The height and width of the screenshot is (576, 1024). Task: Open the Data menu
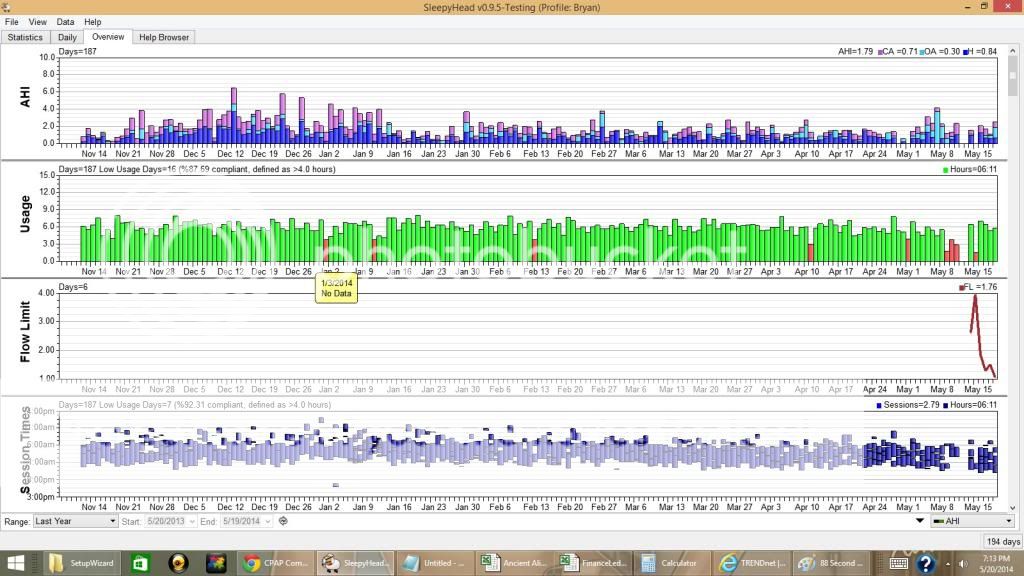tap(65, 22)
